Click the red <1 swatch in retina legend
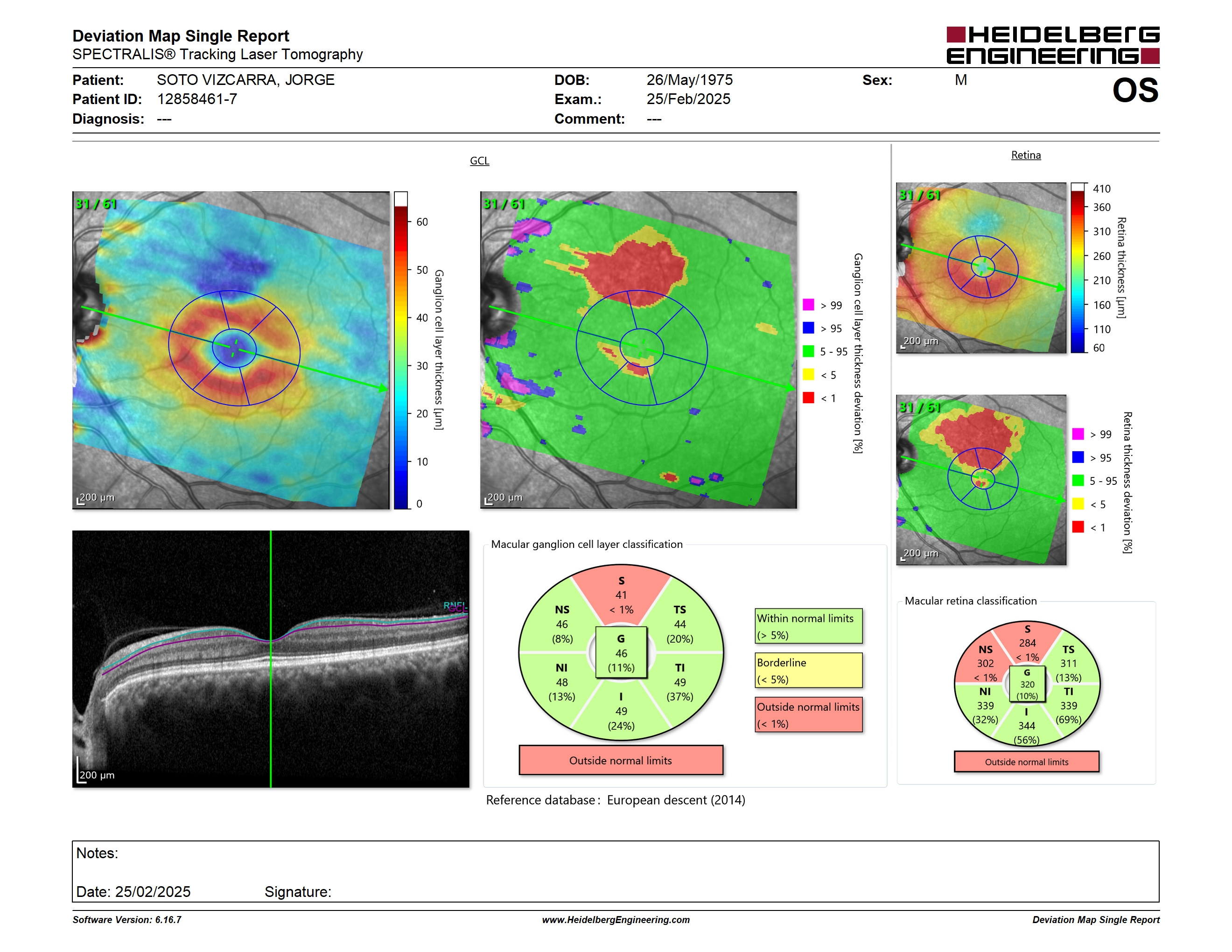Image resolution: width=1232 pixels, height=952 pixels. click(x=1078, y=527)
